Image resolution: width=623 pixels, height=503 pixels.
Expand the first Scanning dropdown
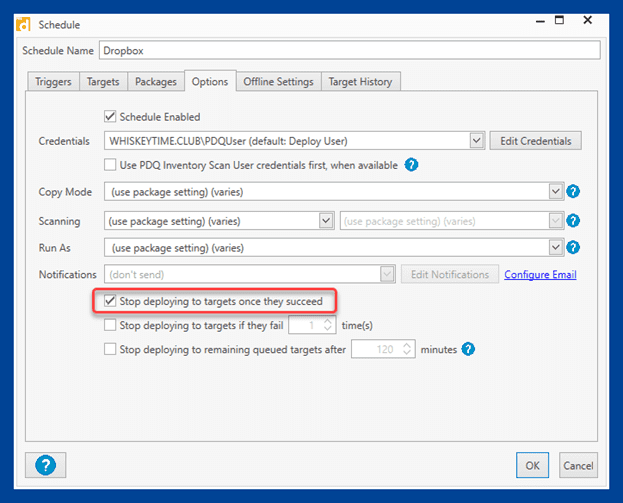[326, 221]
